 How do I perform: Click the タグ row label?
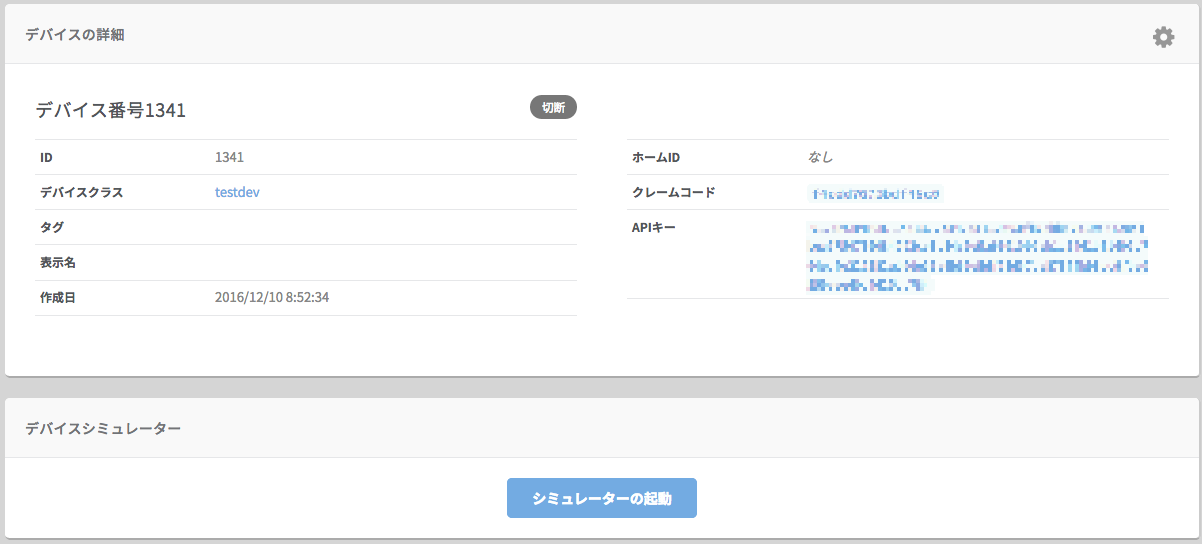(51, 228)
